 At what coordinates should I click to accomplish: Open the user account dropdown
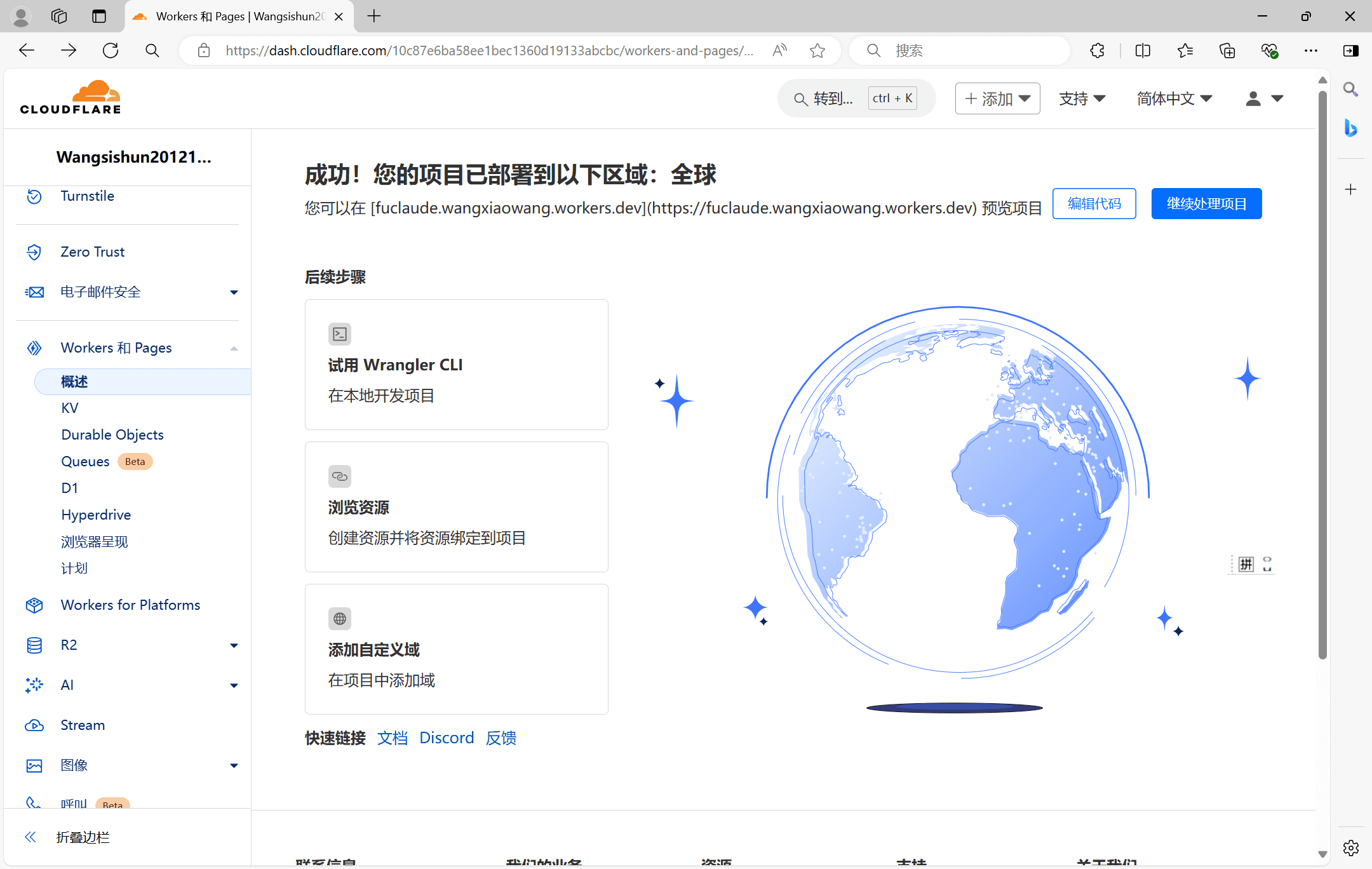(x=1265, y=98)
